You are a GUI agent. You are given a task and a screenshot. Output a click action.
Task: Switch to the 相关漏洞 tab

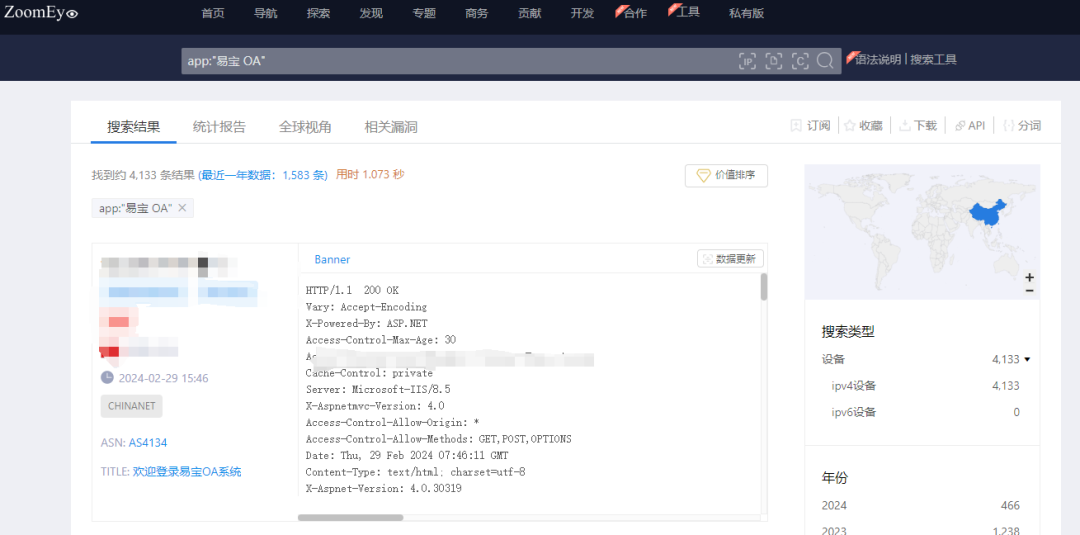(x=391, y=127)
